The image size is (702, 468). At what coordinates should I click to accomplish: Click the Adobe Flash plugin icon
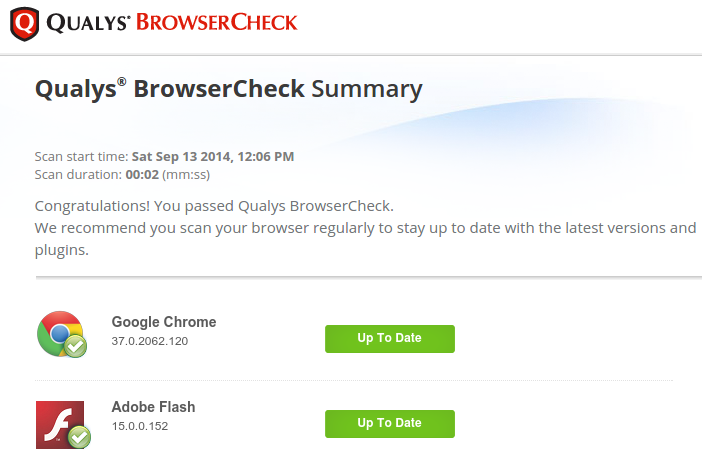coord(58,422)
